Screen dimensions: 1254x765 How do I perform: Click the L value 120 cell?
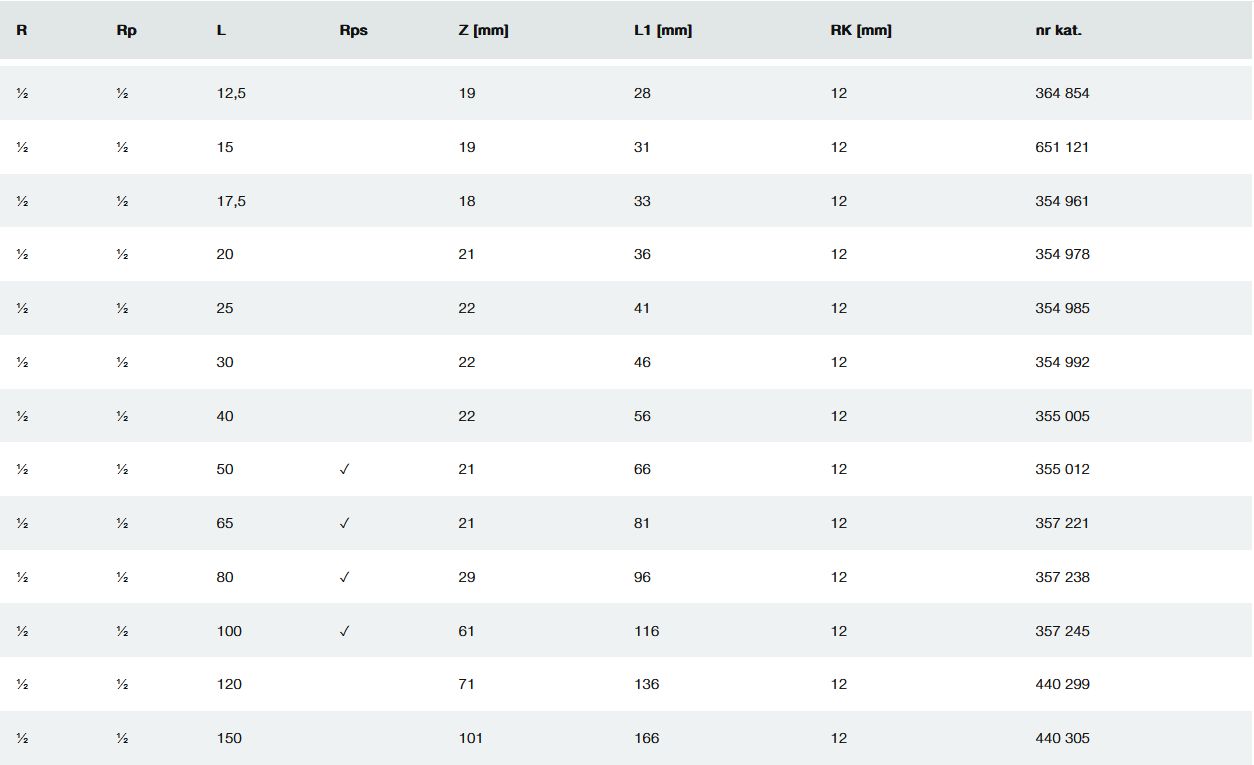tap(229, 684)
